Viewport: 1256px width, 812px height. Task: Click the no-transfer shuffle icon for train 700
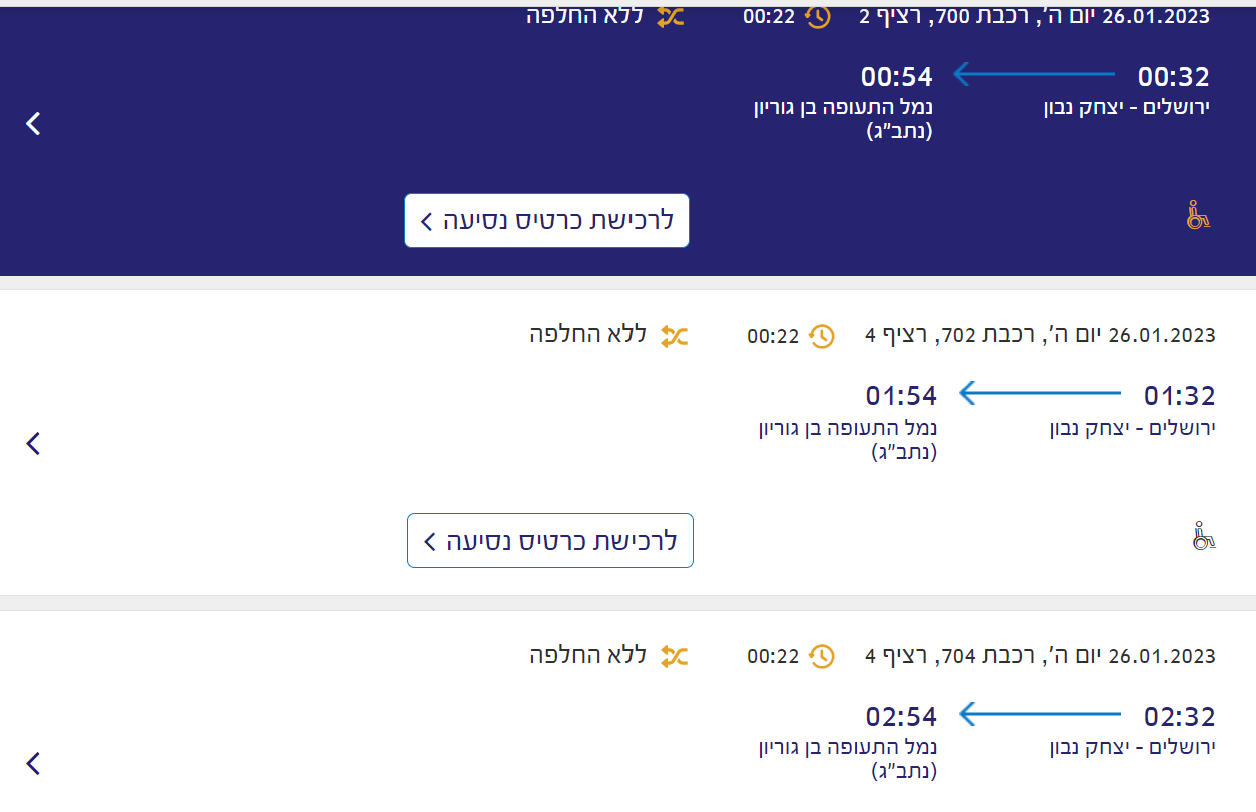pos(670,17)
